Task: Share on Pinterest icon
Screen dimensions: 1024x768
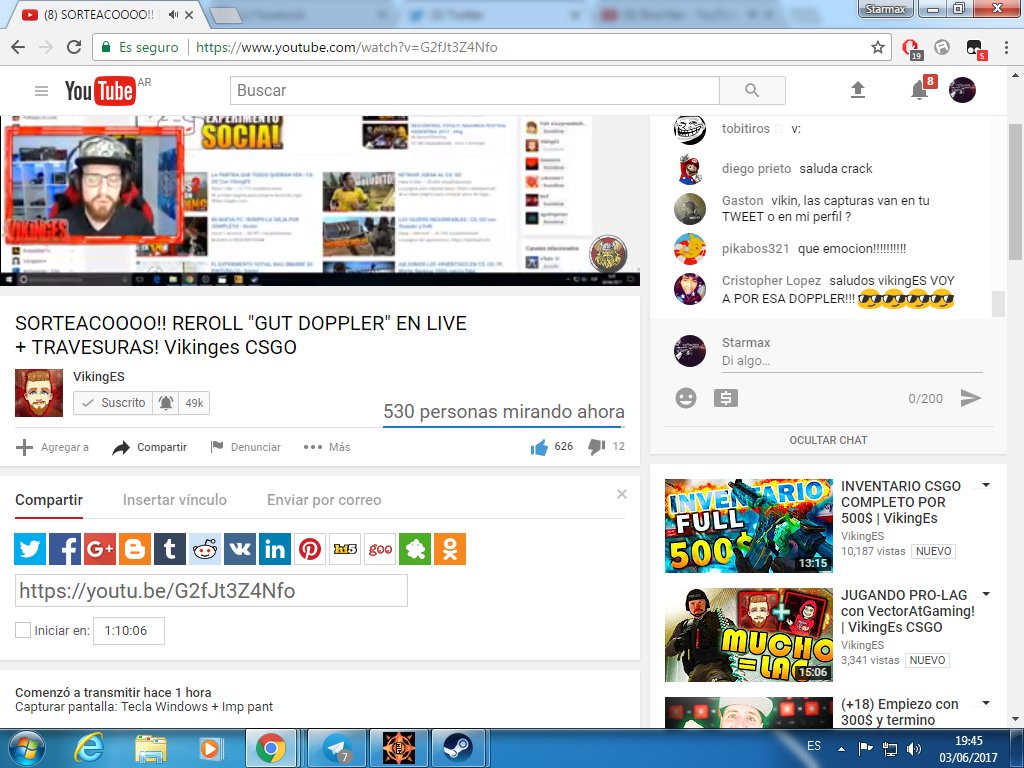Action: point(310,549)
